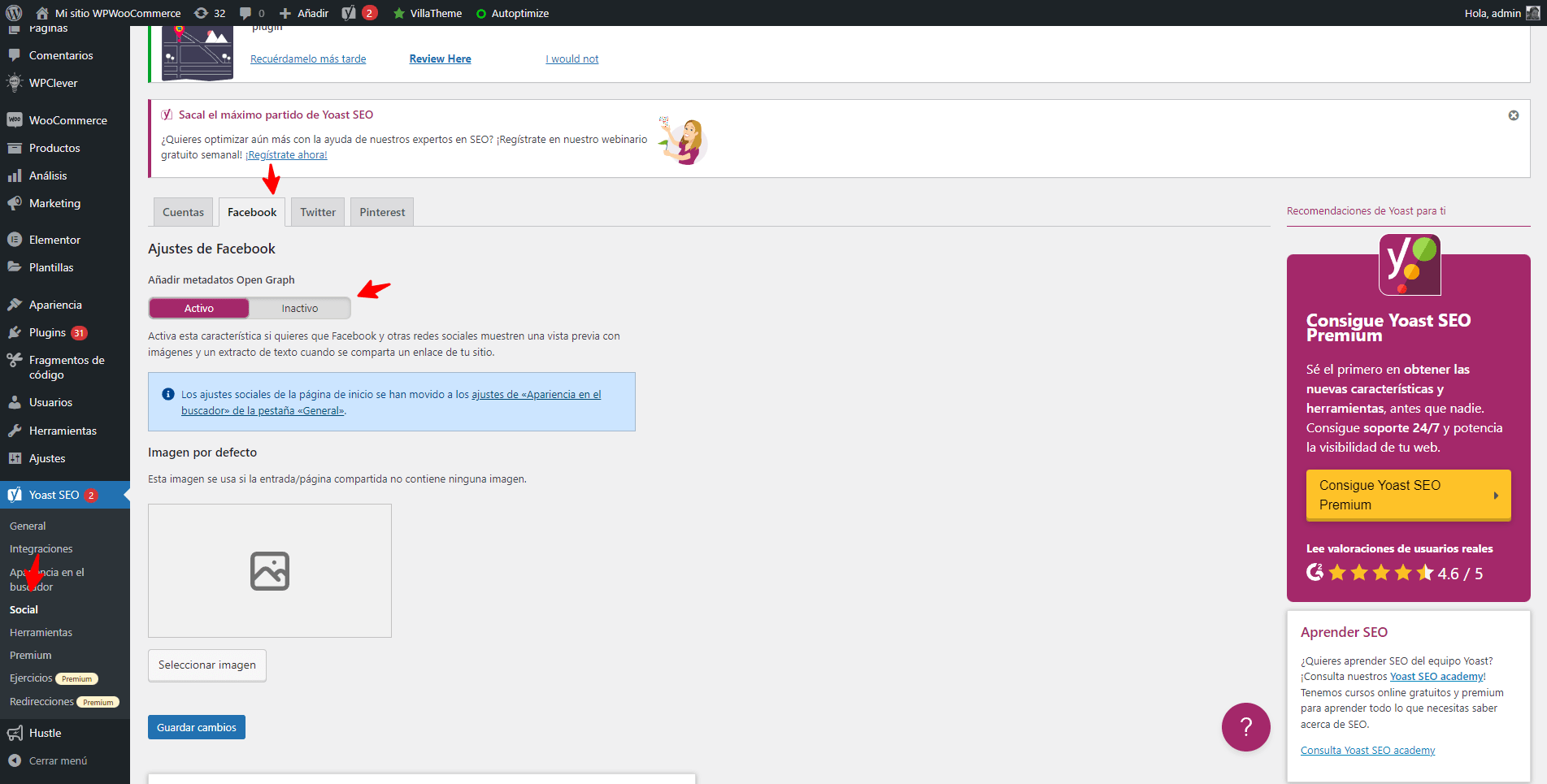Click the Hola, admin account text

coord(1493,13)
